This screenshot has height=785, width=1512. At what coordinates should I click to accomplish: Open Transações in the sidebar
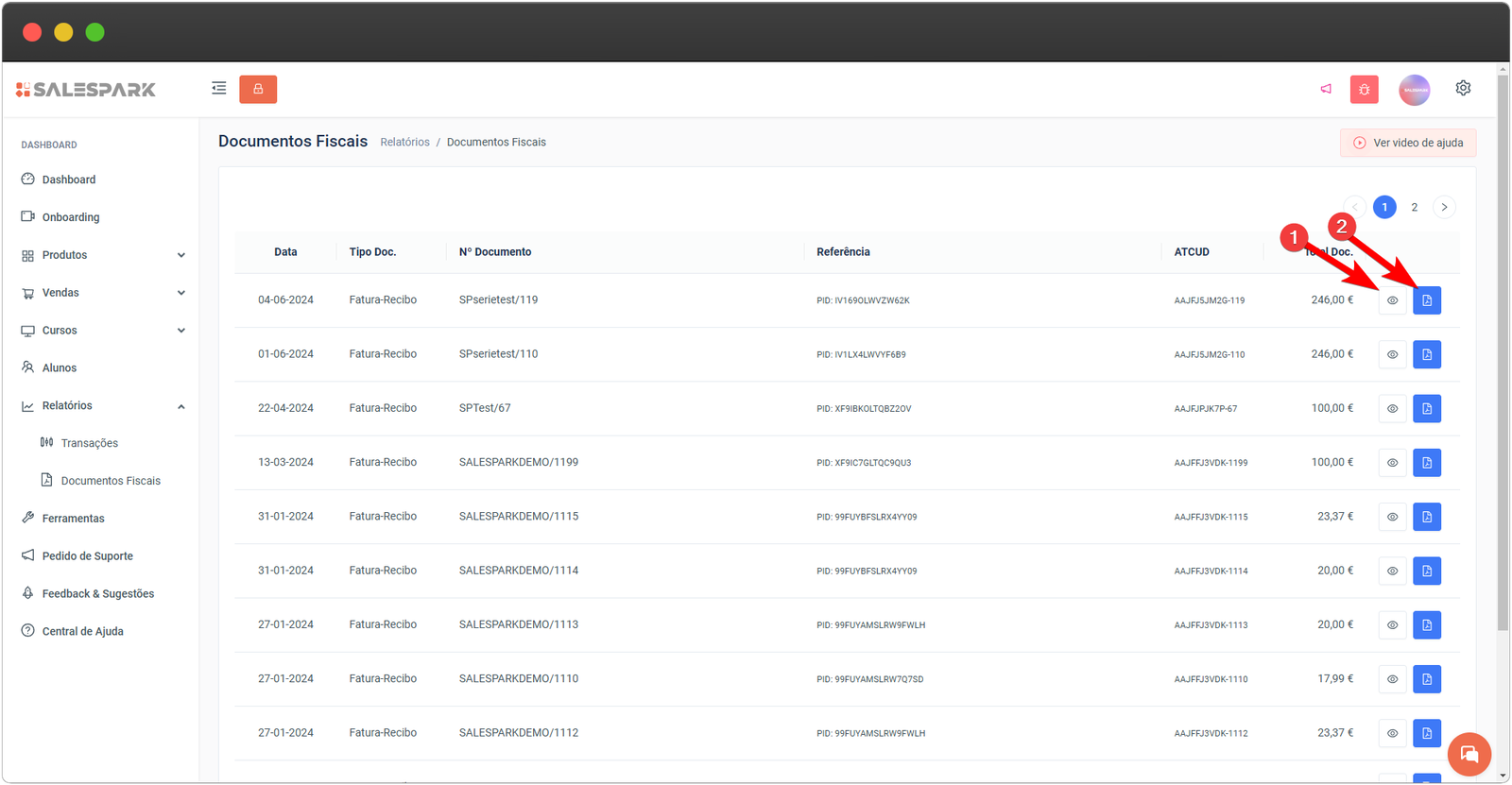(x=89, y=443)
